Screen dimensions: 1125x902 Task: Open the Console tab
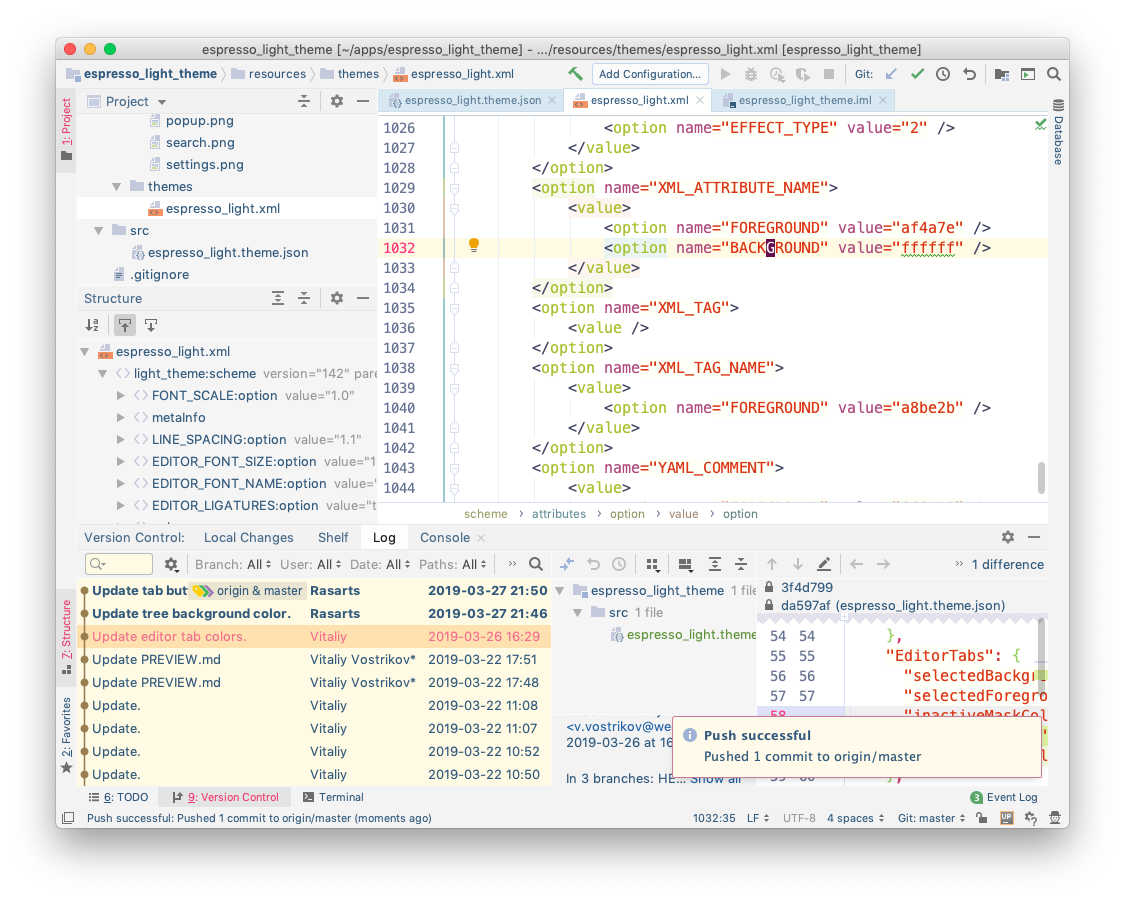tap(445, 537)
